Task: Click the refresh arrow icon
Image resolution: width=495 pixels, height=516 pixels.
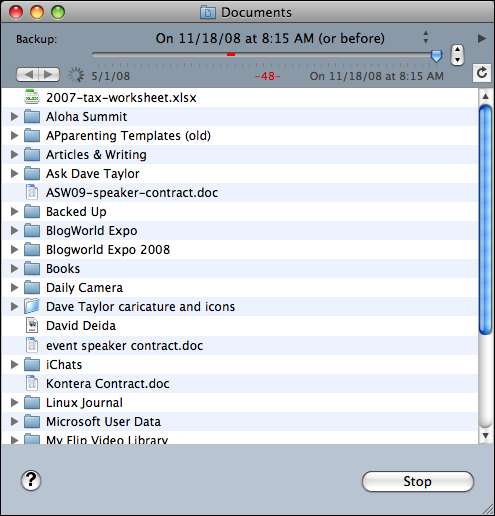Action: coord(482,73)
